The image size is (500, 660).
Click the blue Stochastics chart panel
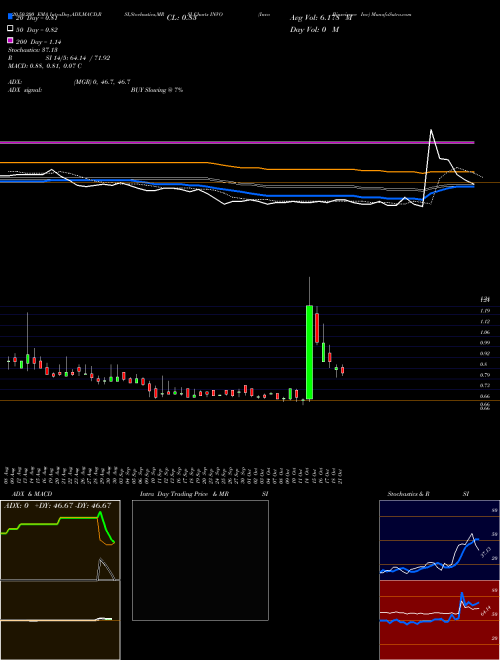point(439,540)
